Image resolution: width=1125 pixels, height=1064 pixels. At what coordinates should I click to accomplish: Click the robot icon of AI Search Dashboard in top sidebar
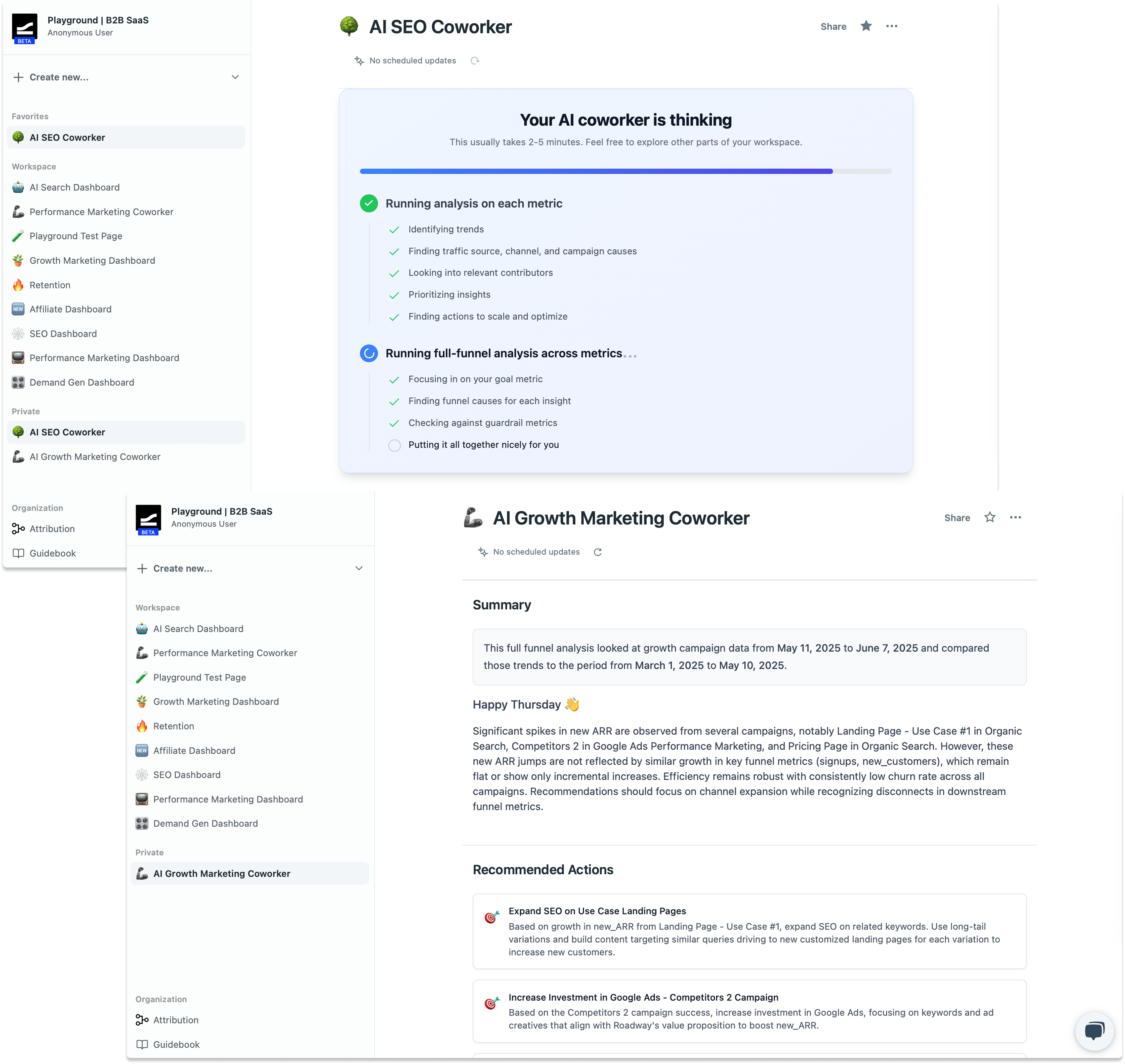click(x=18, y=187)
